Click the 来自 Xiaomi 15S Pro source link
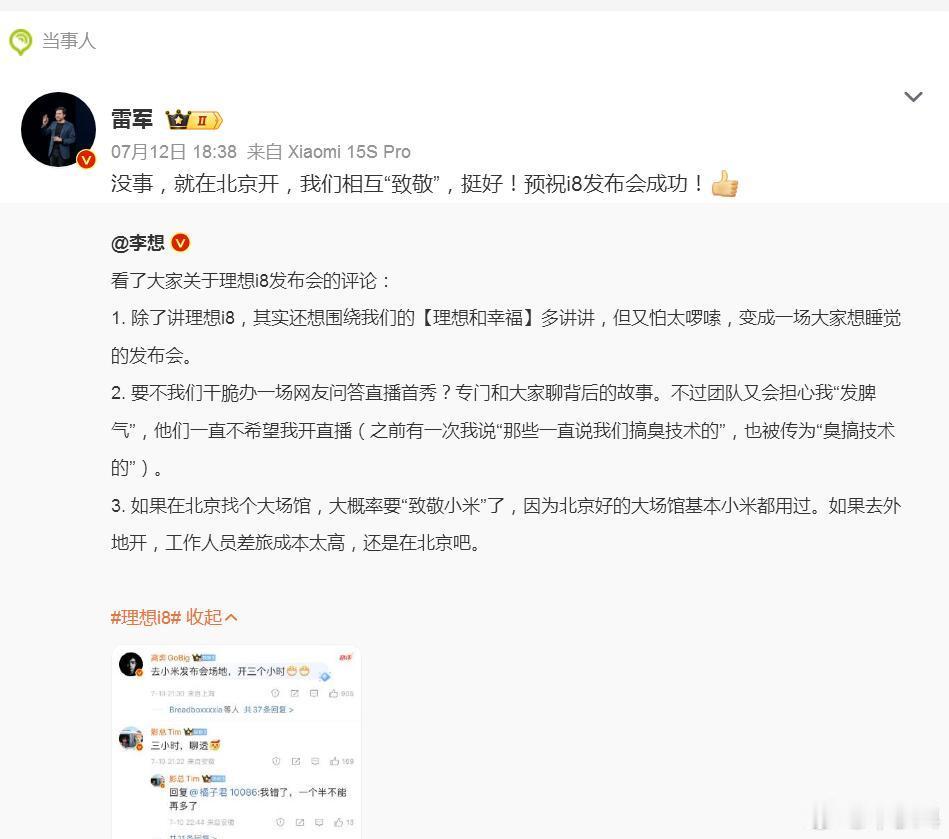The image size is (949, 839). 329,151
